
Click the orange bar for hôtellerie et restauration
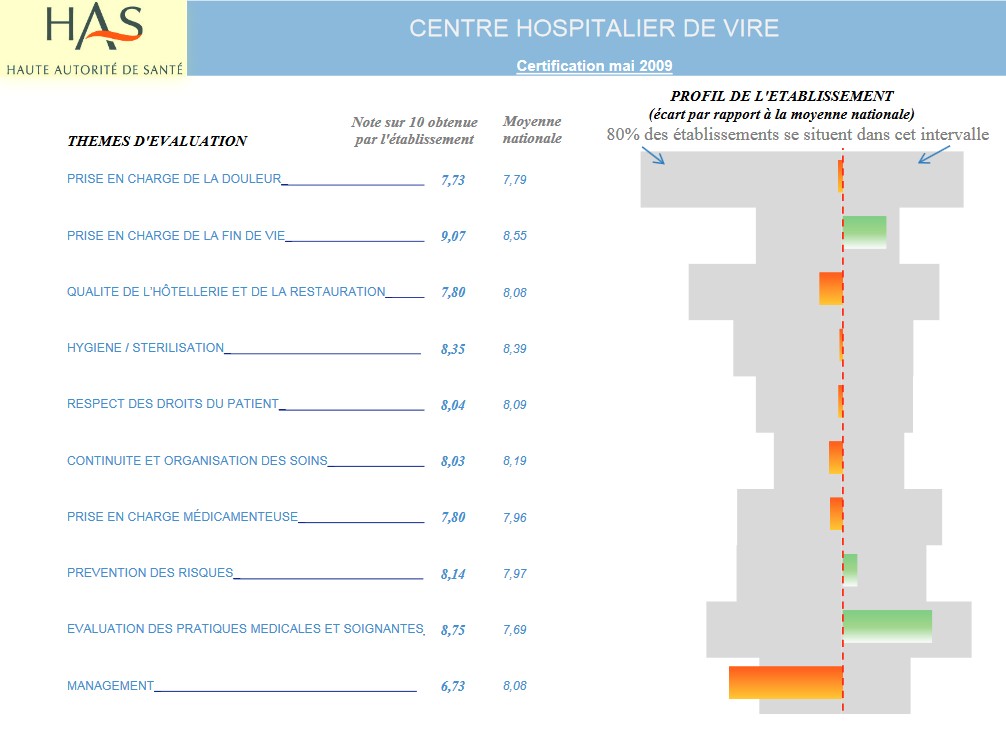[x=831, y=288]
